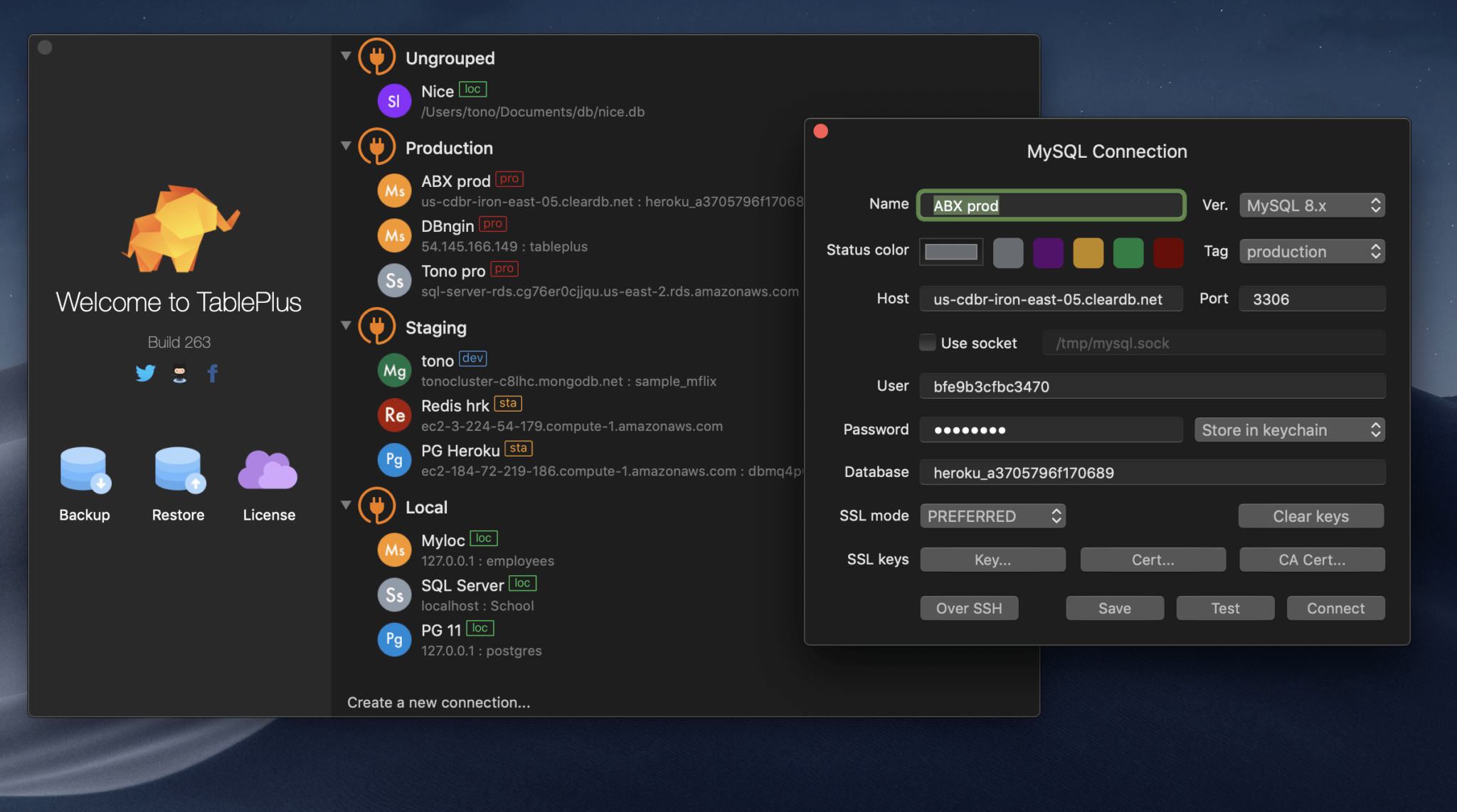Click the Production group plug icon

tap(377, 147)
